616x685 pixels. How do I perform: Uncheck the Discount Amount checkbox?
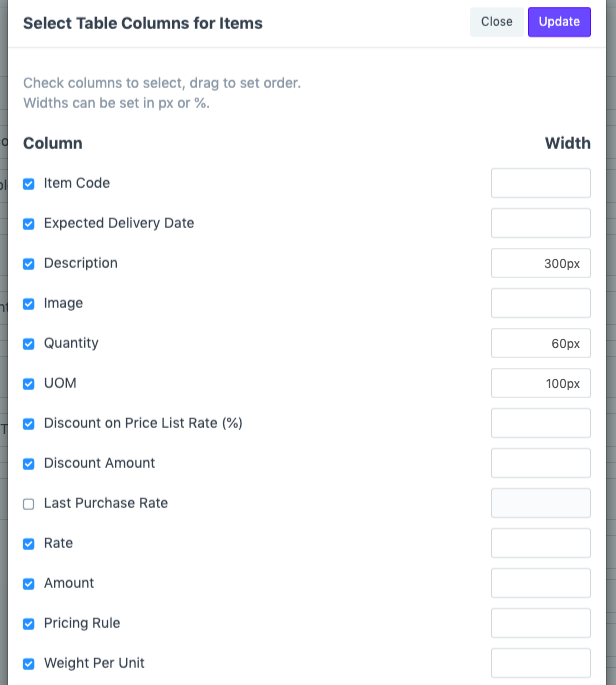coord(29,464)
